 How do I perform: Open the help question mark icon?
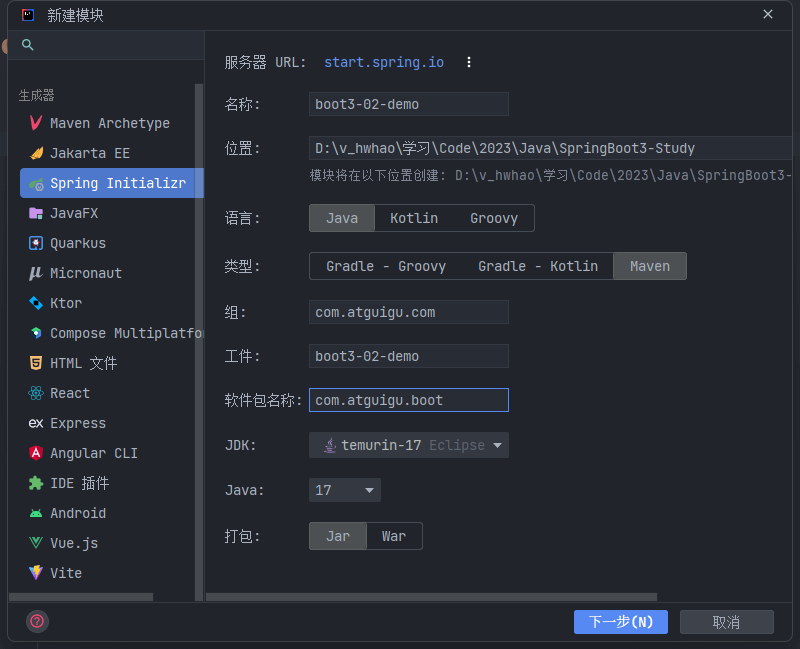coord(37,621)
